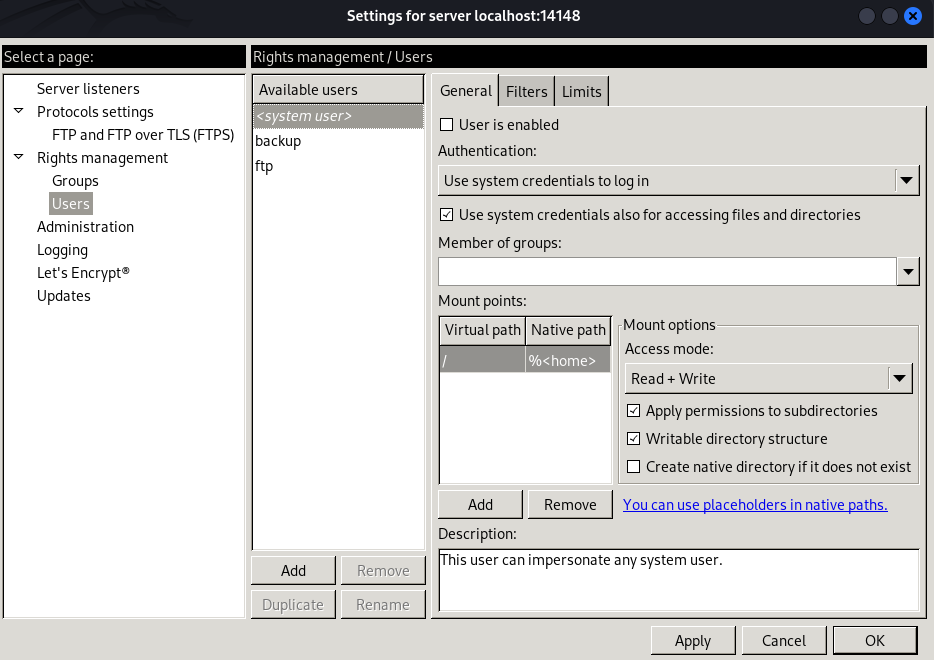Close the server settings window

click(913, 16)
